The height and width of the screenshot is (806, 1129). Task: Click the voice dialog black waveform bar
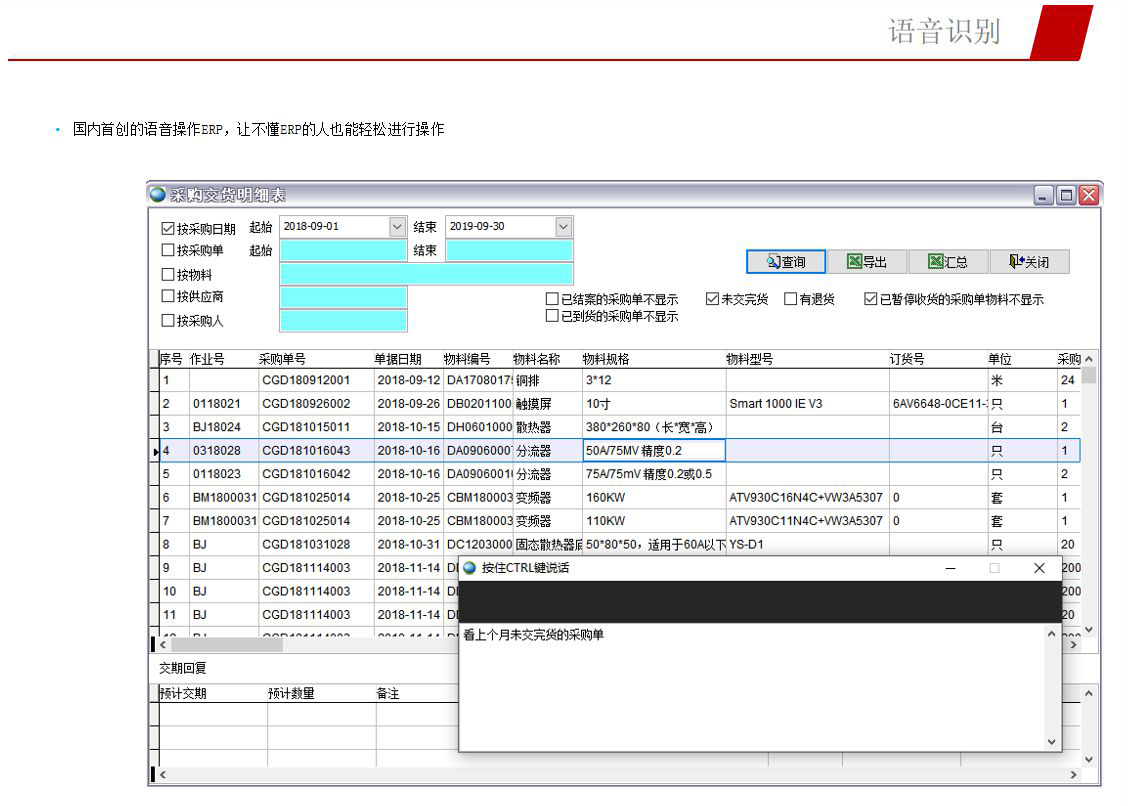[x=759, y=601]
